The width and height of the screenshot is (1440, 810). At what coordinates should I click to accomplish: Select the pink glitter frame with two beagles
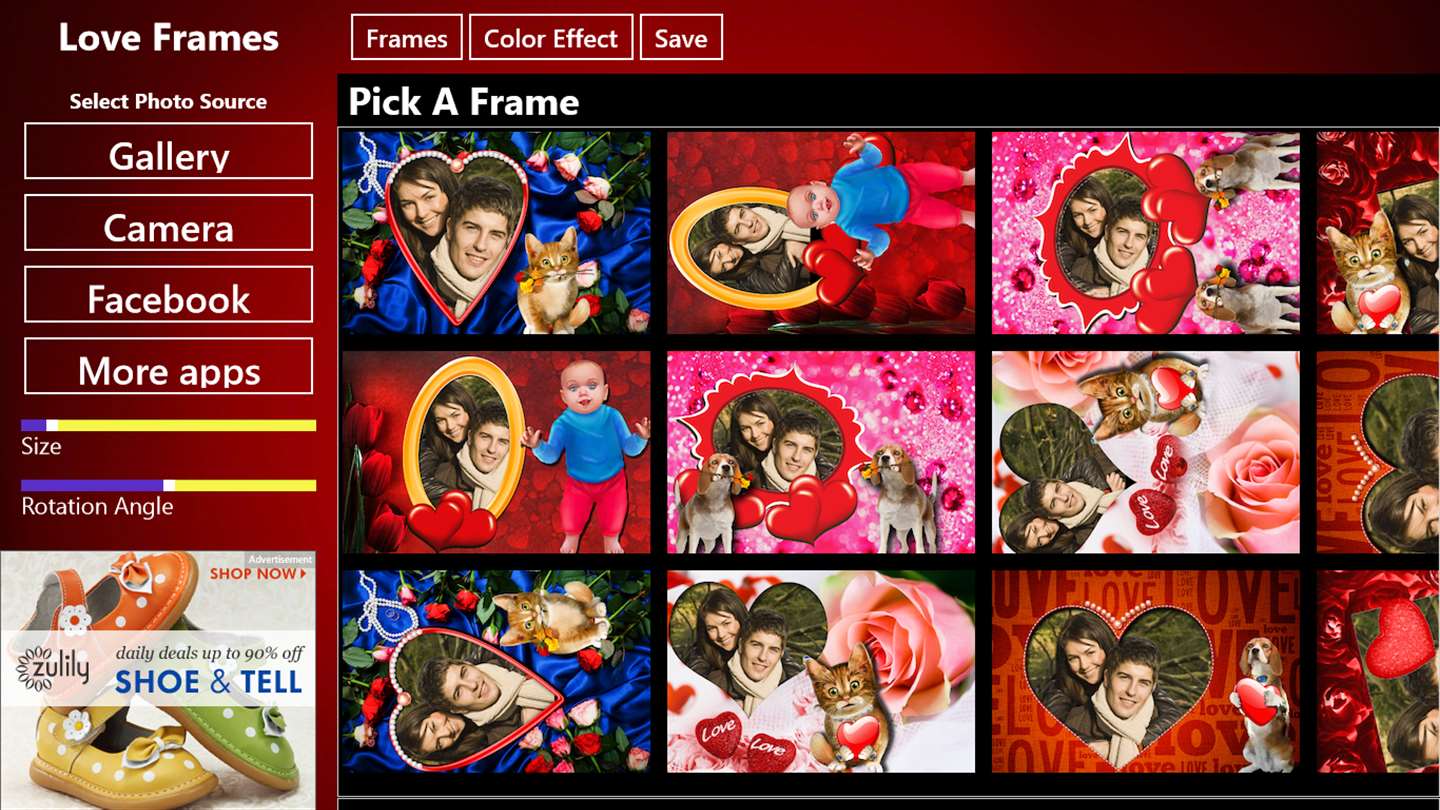coord(821,452)
